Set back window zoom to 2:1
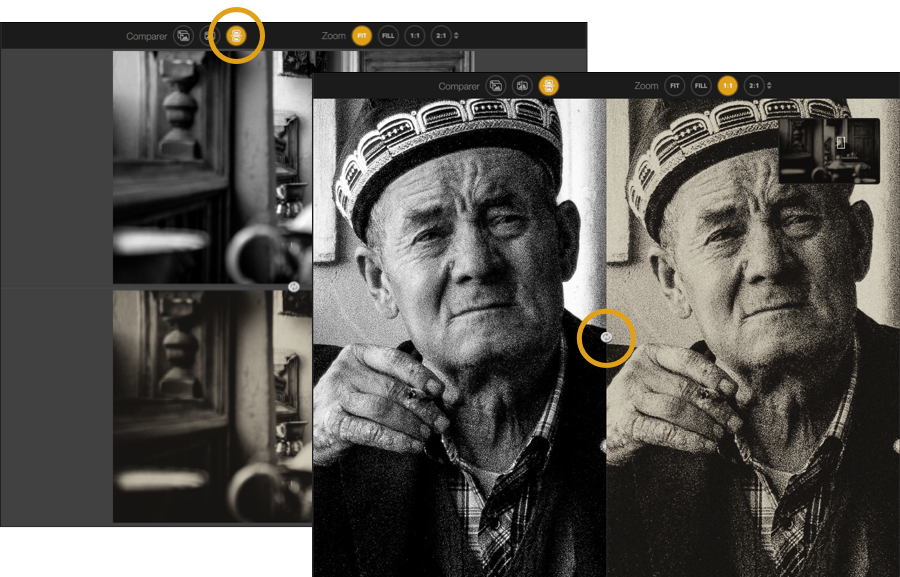This screenshot has height=577, width=900. (441, 36)
